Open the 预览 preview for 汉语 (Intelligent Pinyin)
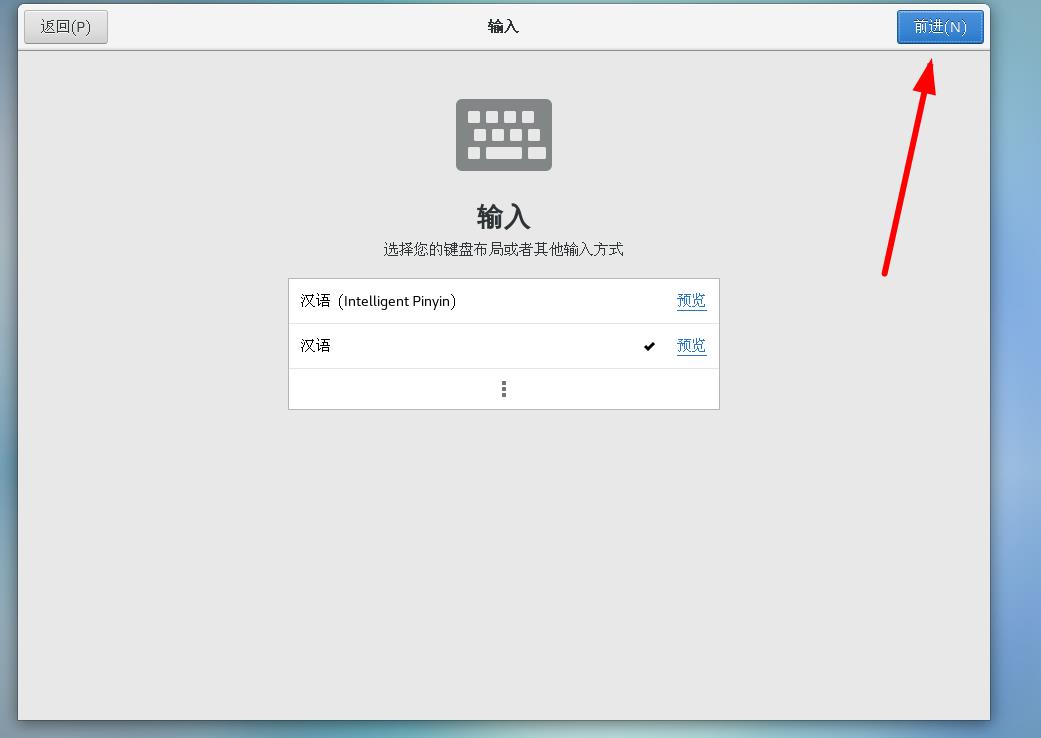 pyautogui.click(x=691, y=300)
